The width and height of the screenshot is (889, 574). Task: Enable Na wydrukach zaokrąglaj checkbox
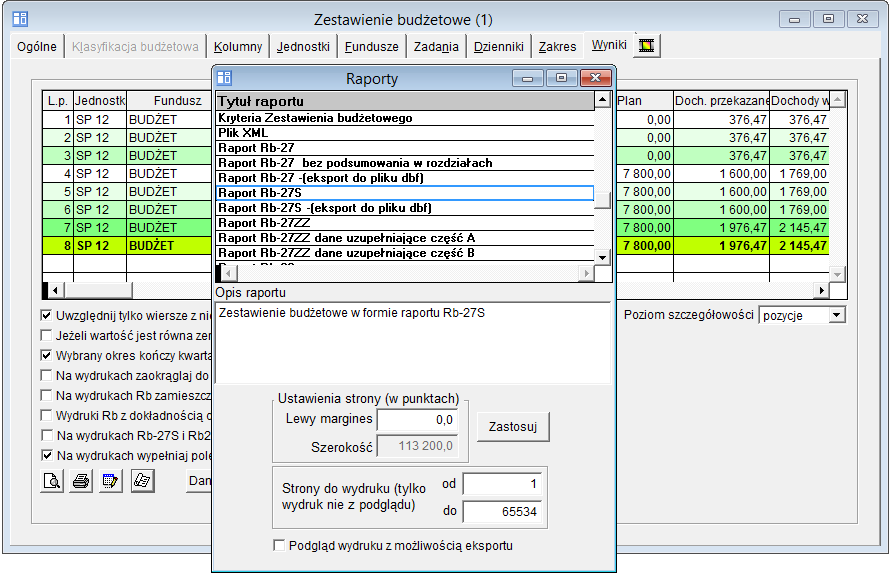[x=46, y=375]
